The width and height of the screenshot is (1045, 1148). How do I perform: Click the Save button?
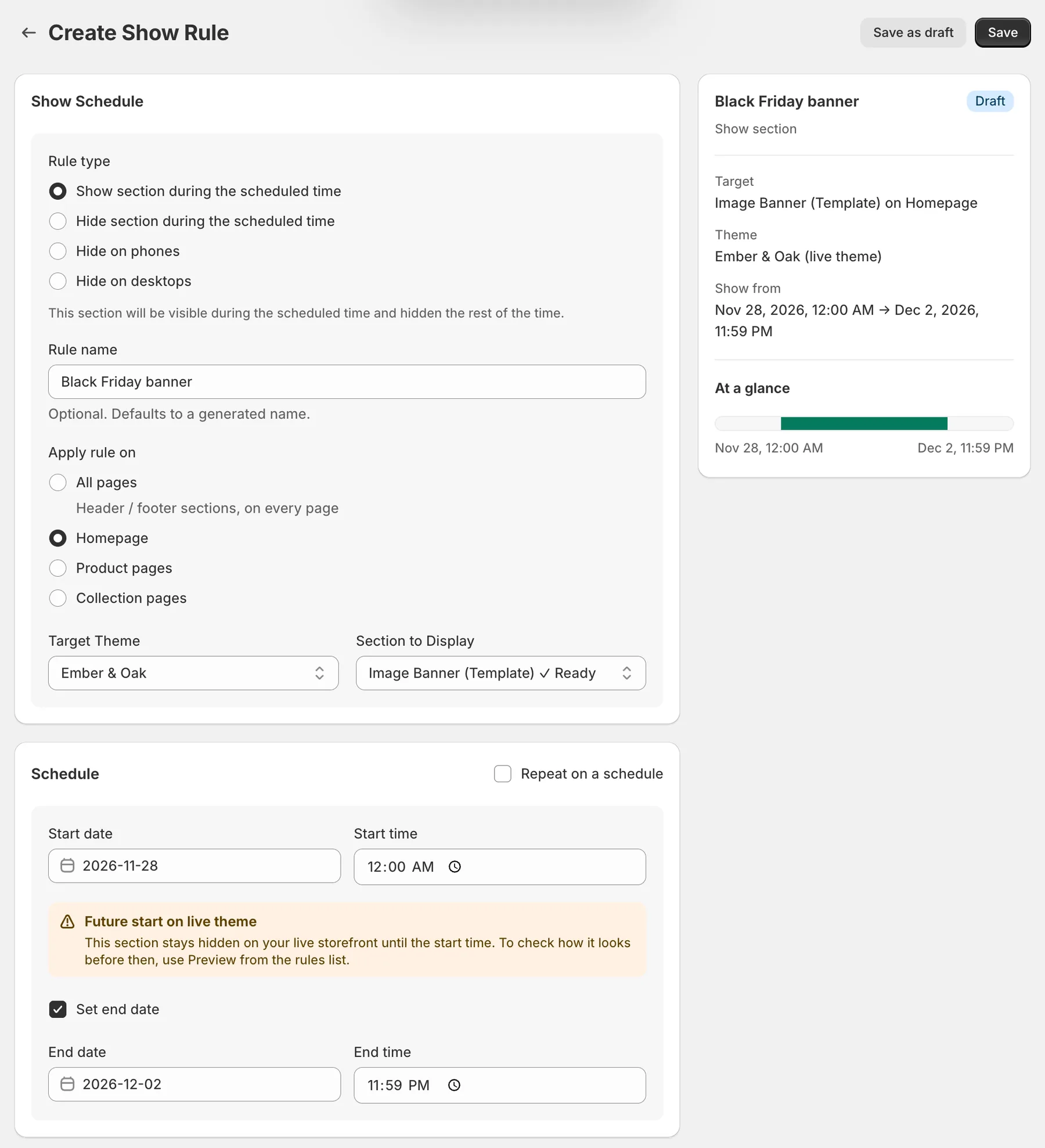1003,33
